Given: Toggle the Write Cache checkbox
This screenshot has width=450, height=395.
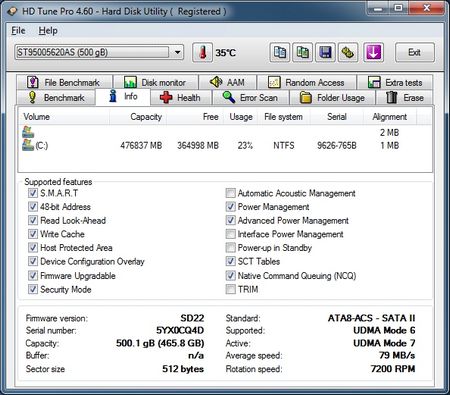Looking at the screenshot, I should pos(33,234).
